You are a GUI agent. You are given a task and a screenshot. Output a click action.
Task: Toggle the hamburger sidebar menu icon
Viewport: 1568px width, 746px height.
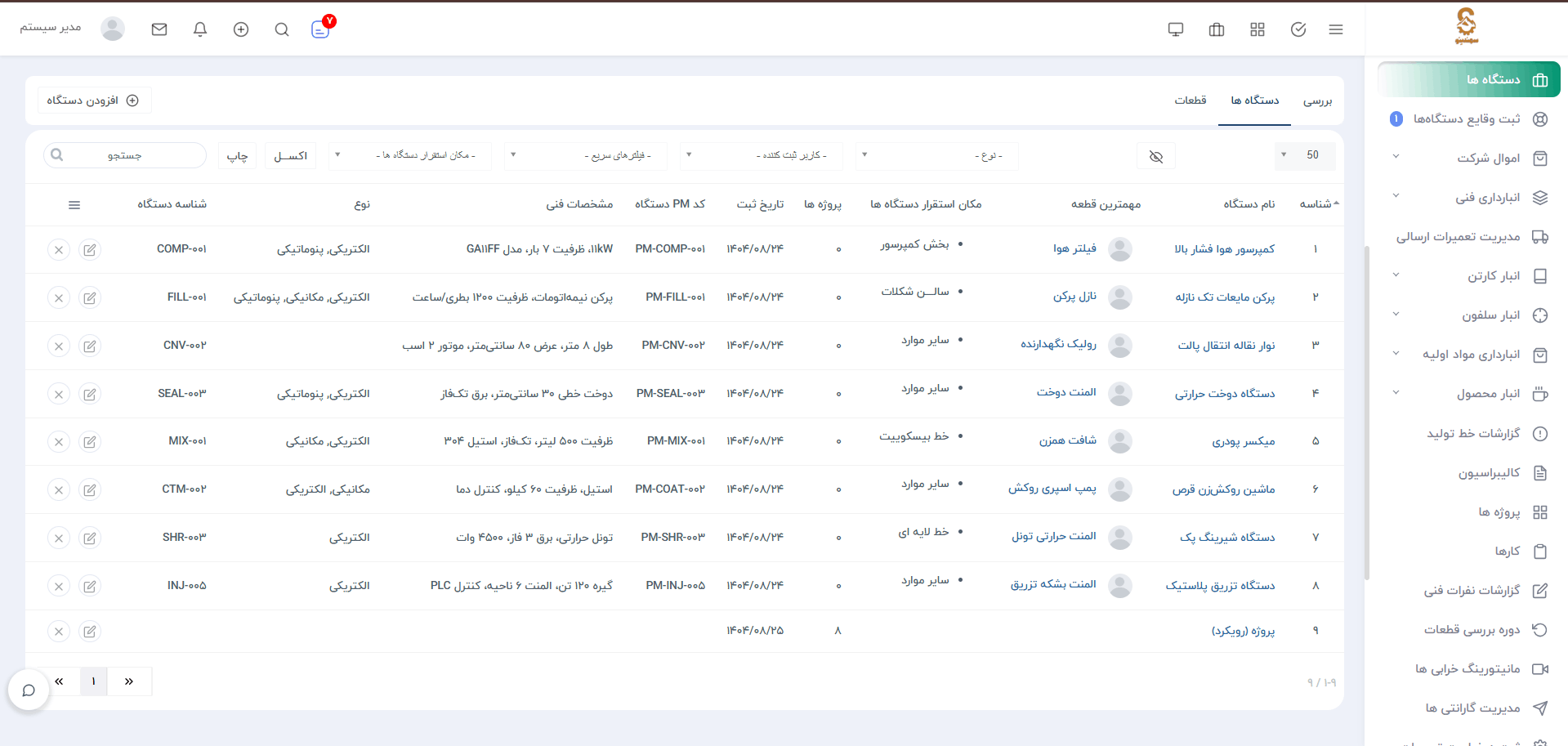point(1336,29)
